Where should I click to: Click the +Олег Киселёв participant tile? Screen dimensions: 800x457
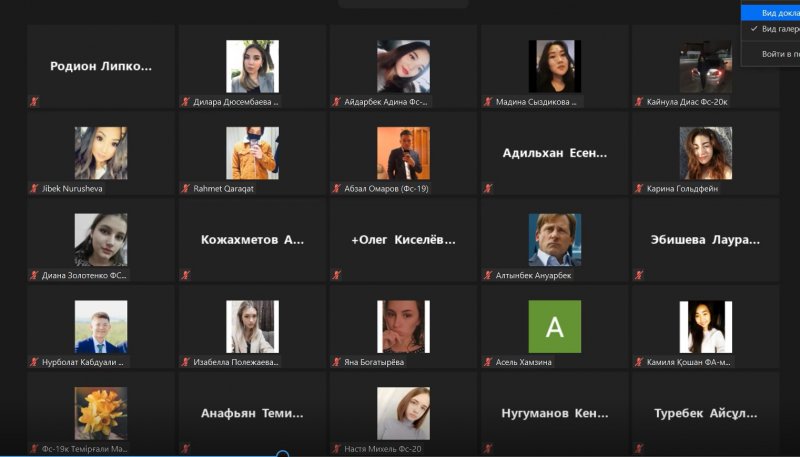(403, 240)
